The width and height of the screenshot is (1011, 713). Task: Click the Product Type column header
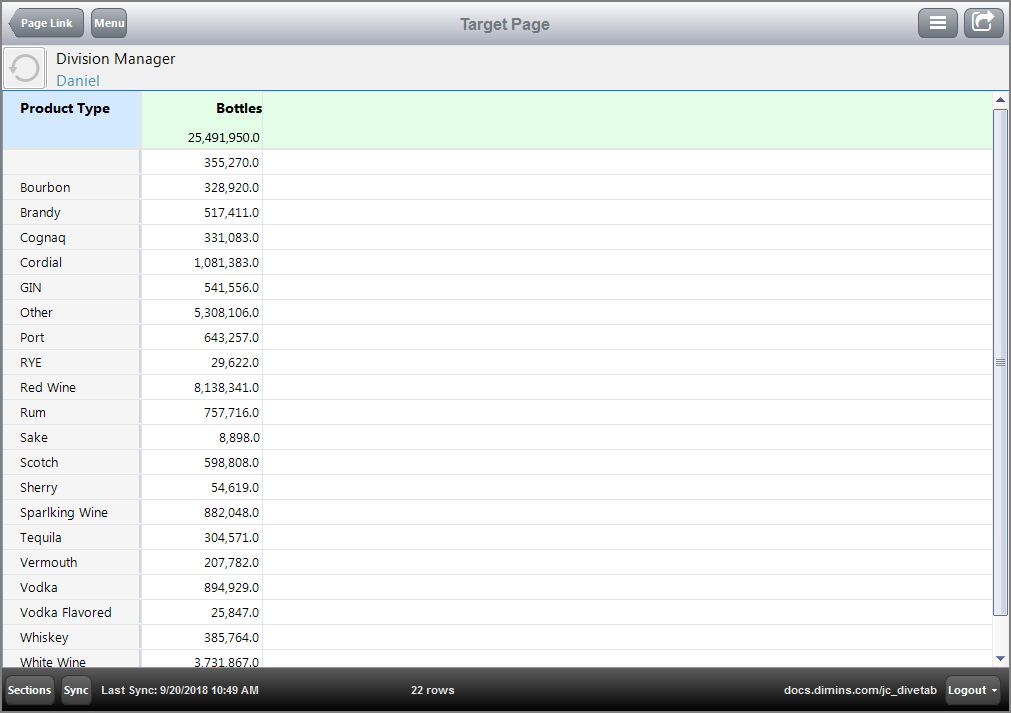click(63, 108)
